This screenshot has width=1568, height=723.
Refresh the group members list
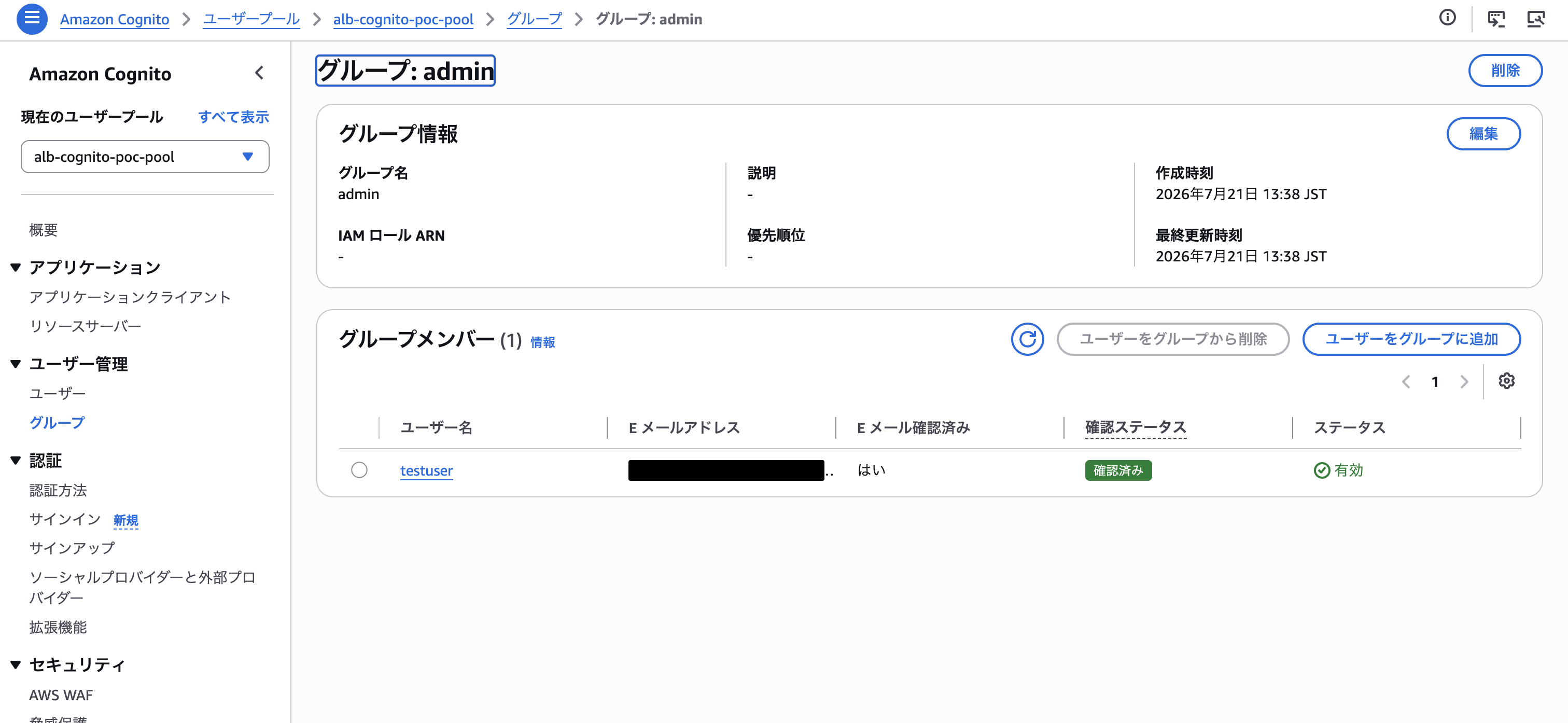(1027, 339)
